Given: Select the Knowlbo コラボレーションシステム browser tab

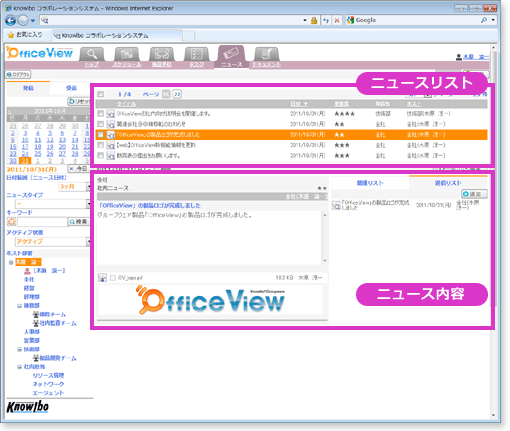Looking at the screenshot, I should 117,35.
